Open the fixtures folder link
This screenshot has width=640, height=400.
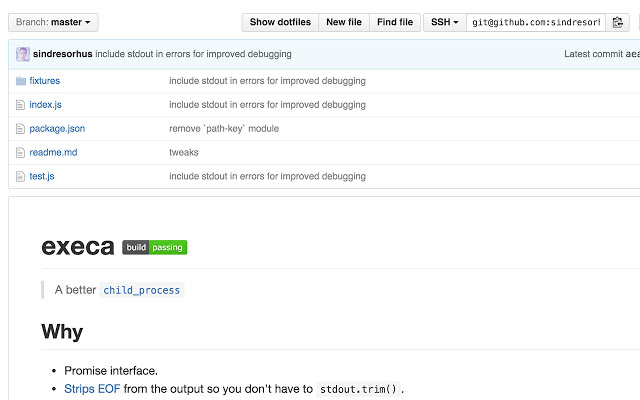(x=45, y=81)
